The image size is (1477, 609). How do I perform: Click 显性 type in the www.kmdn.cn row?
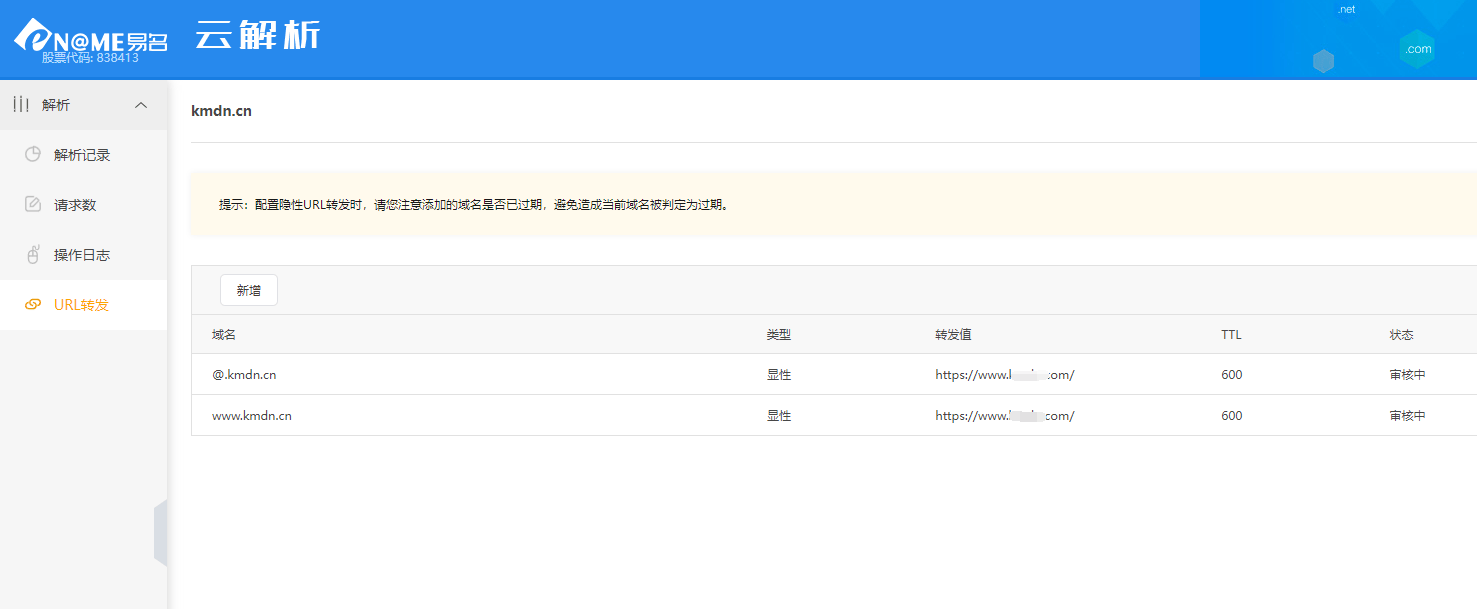779,416
